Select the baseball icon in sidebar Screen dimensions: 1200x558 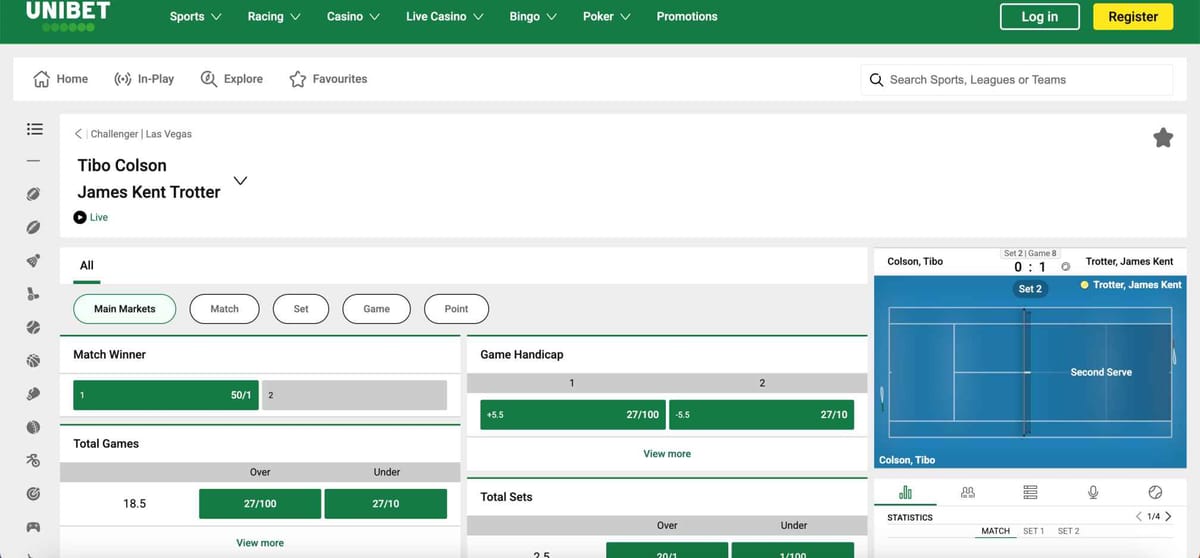pyautogui.click(x=34, y=327)
